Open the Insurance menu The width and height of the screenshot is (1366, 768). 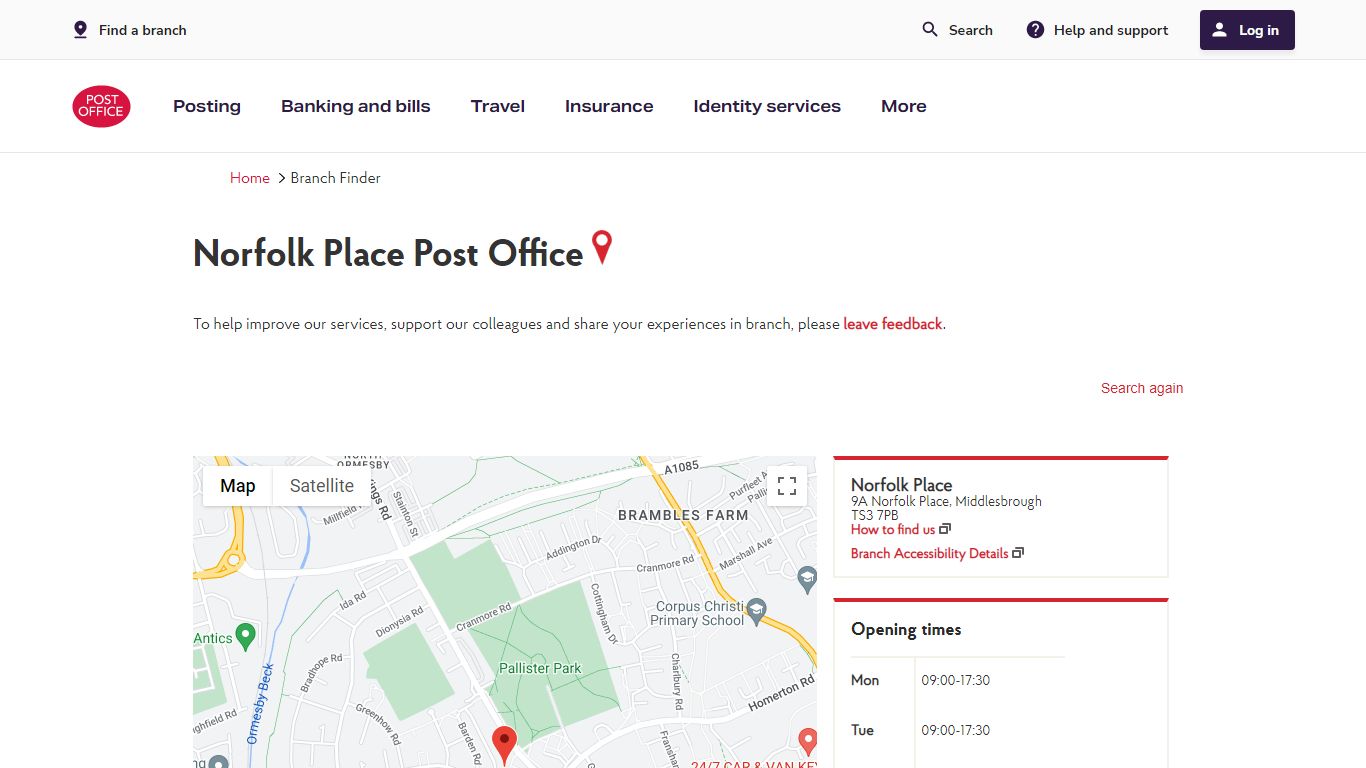pyautogui.click(x=609, y=106)
